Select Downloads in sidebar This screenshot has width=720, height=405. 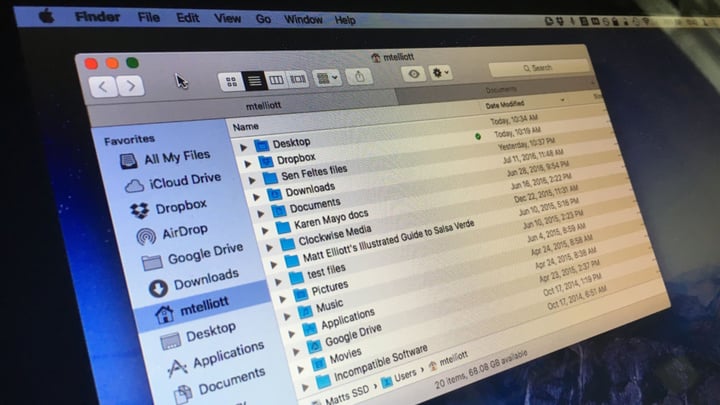[194, 282]
